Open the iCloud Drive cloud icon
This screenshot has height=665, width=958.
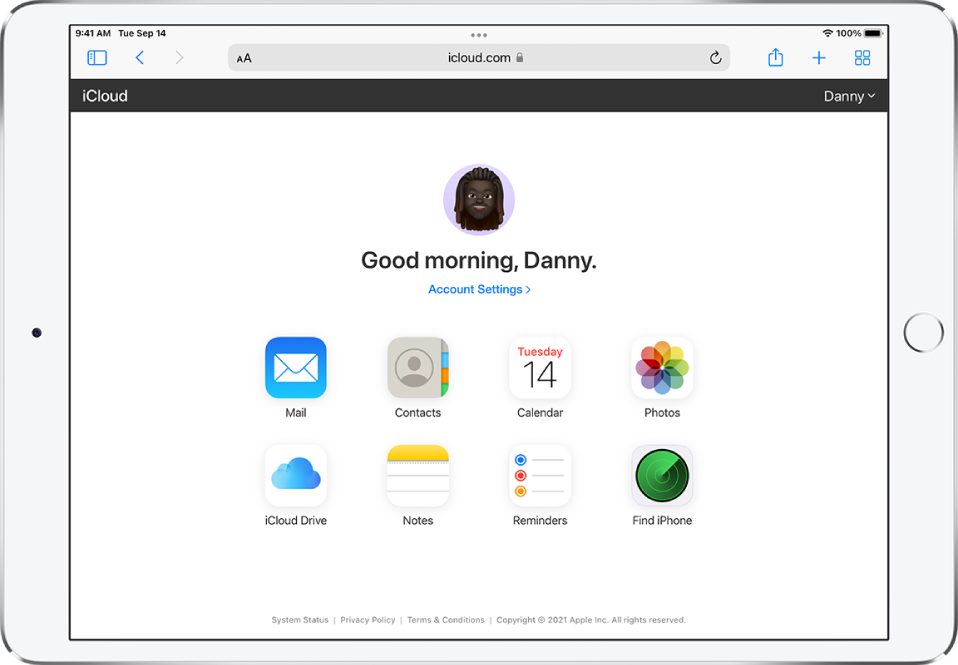pos(296,476)
